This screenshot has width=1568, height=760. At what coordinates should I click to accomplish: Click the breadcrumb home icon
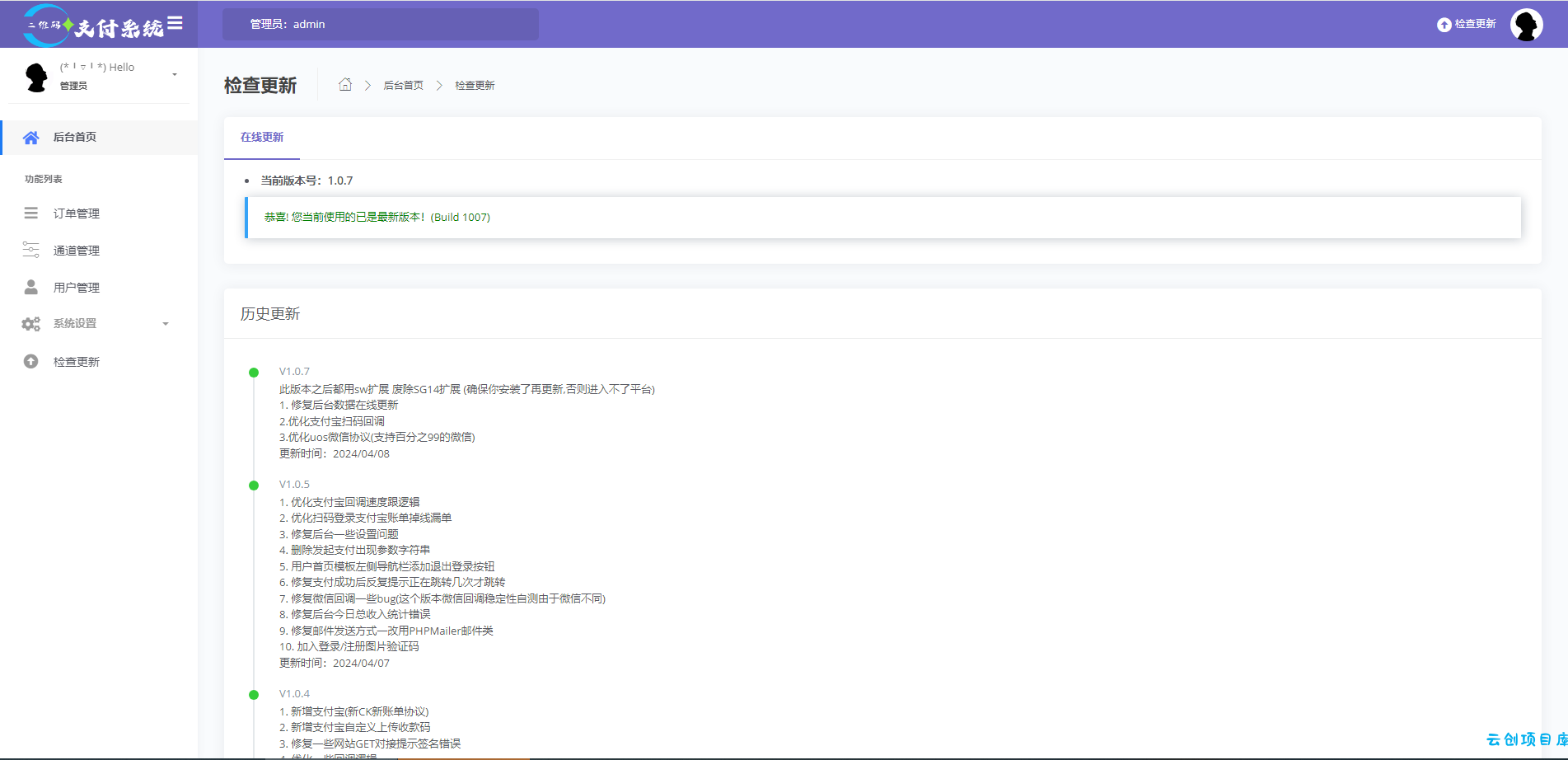[x=345, y=84]
